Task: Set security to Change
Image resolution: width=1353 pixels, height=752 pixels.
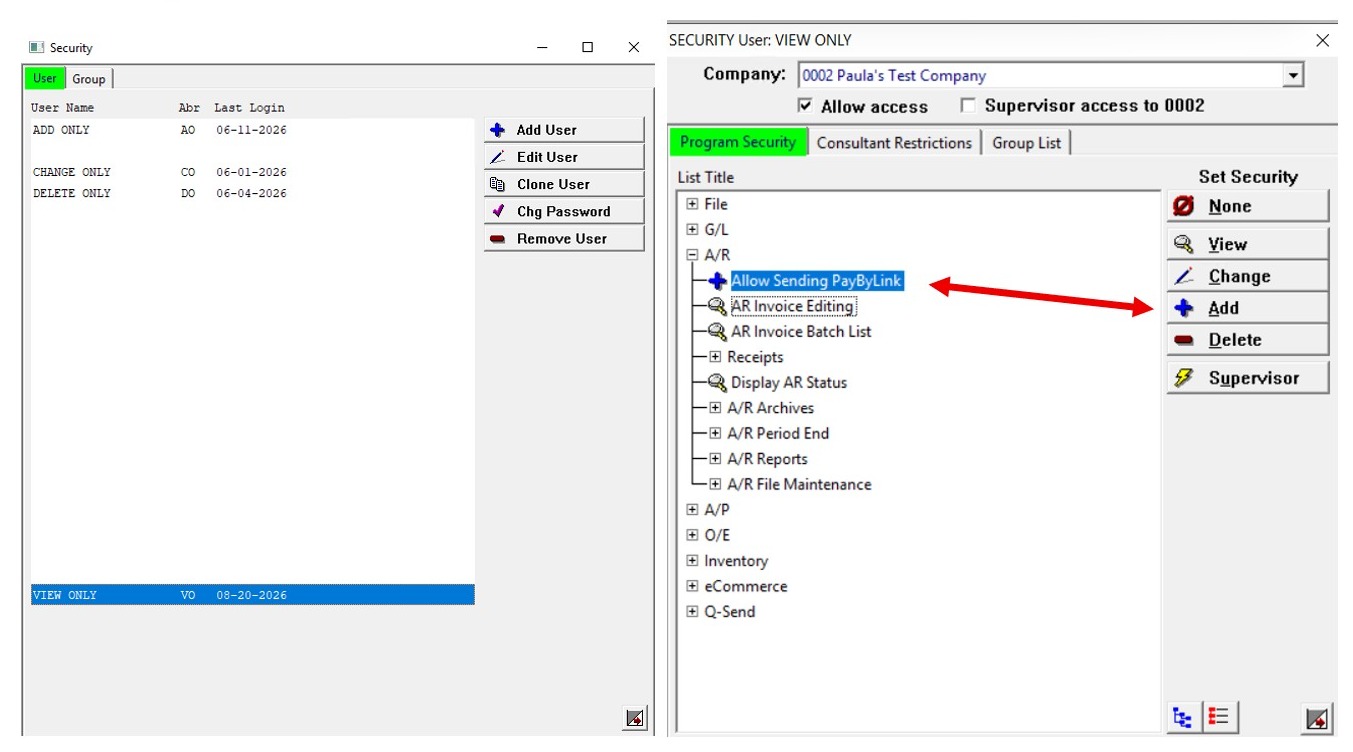Action: point(1248,276)
